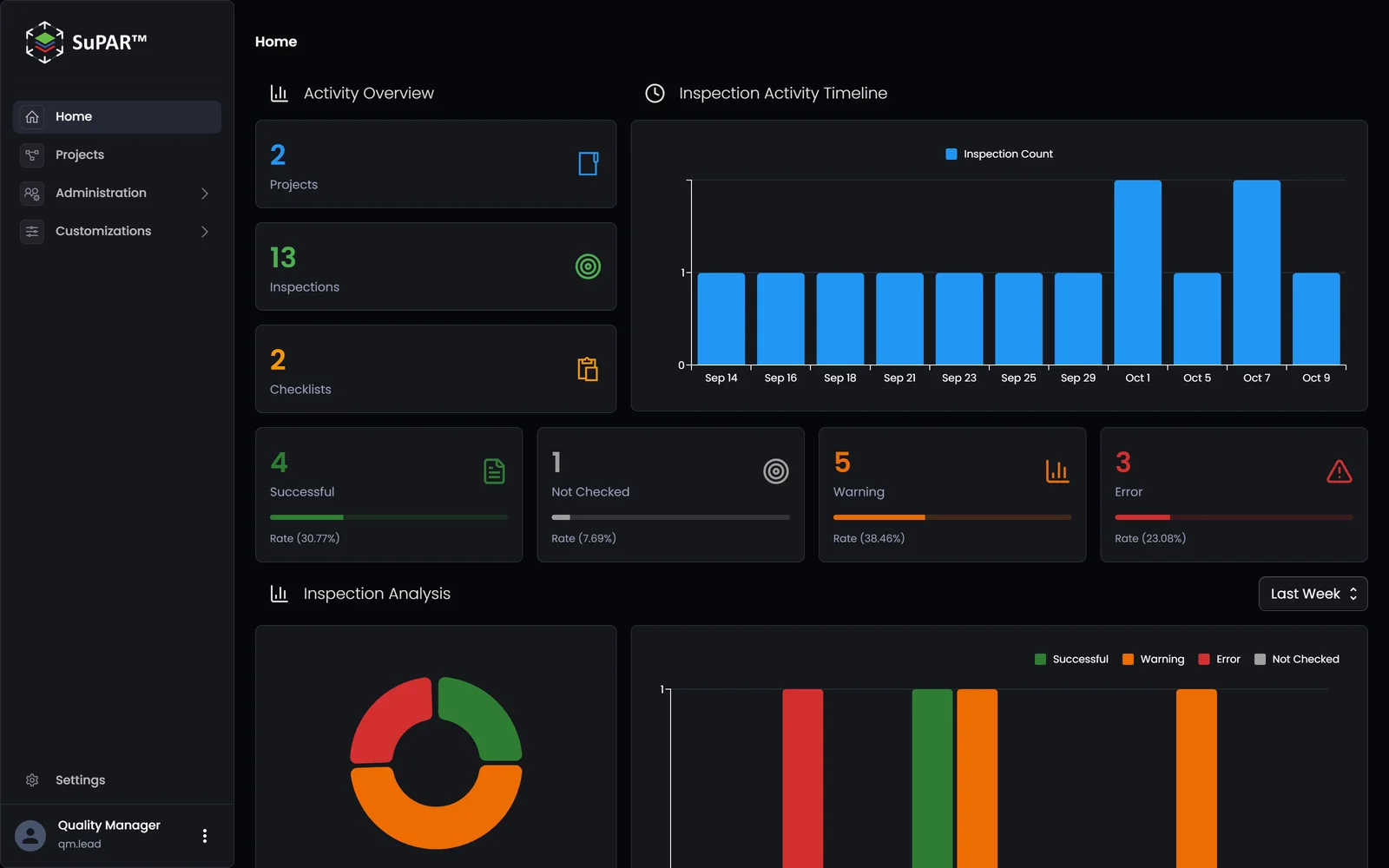
Task: Click the Error triangle alert icon
Action: (x=1340, y=471)
